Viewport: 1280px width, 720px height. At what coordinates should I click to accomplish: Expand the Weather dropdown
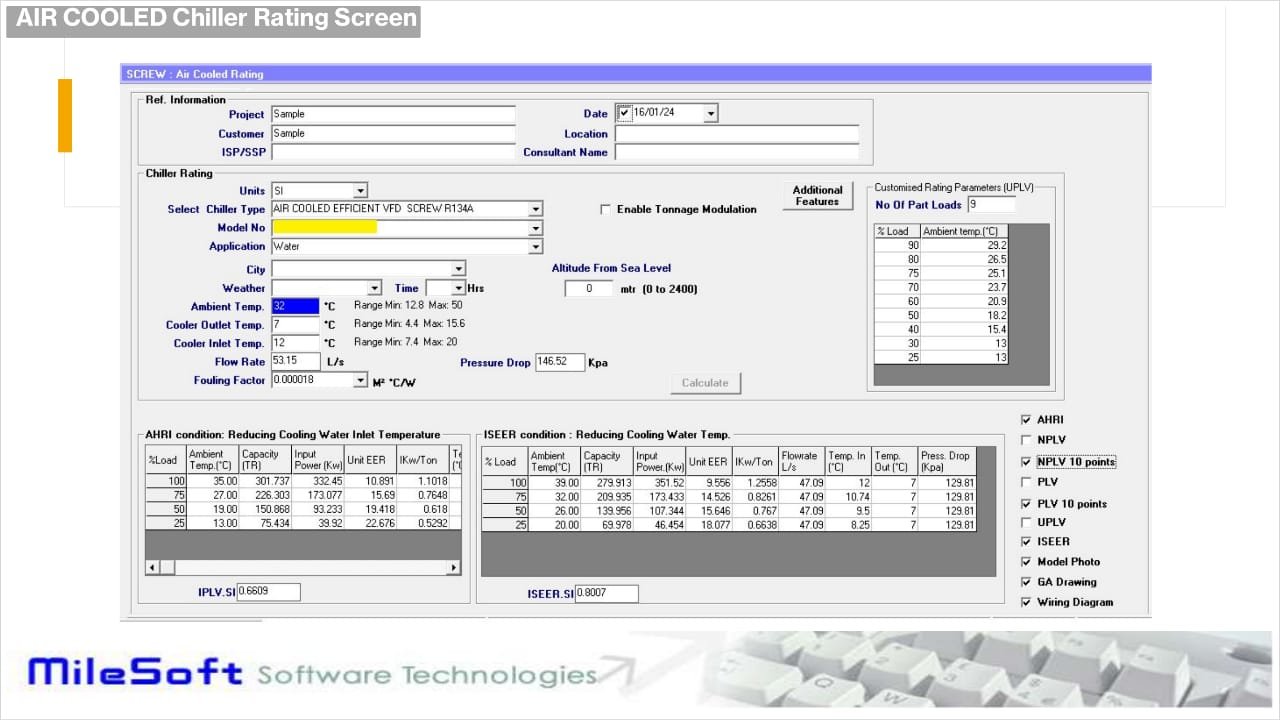point(374,288)
